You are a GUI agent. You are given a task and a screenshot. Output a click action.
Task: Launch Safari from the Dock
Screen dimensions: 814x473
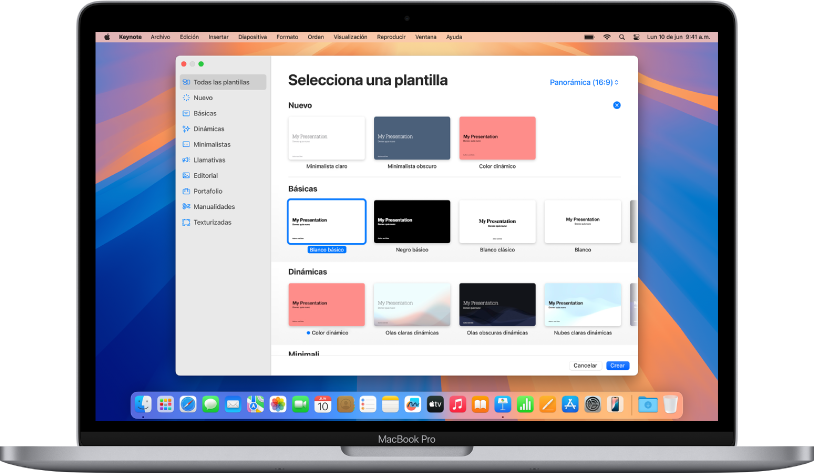tap(188, 404)
